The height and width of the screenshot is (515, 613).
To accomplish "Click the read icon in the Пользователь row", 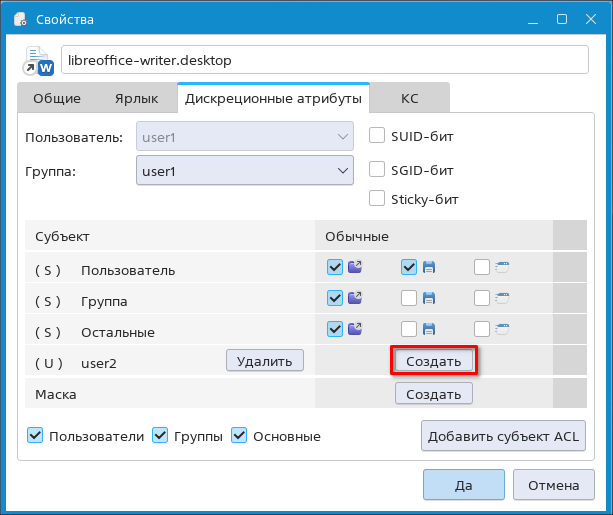I will (355, 268).
